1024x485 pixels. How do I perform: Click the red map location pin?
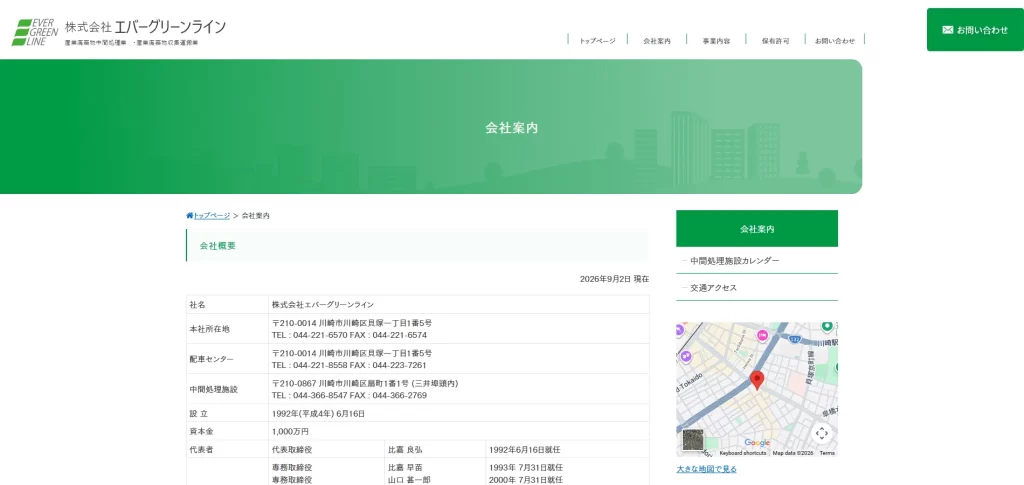[757, 381]
